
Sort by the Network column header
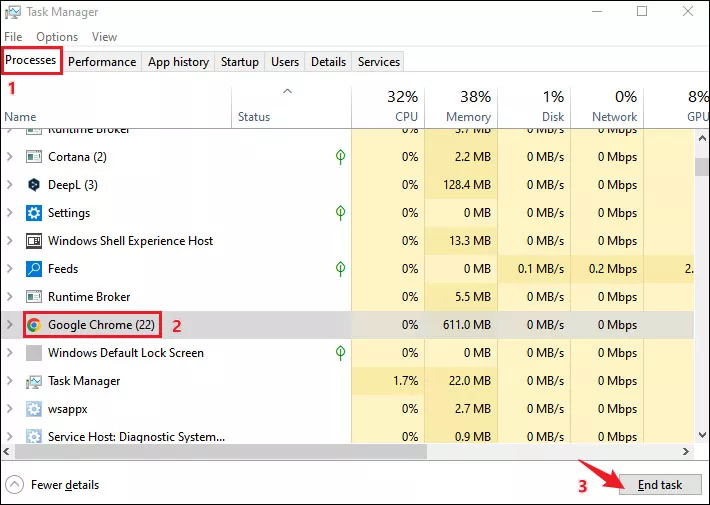pos(607,108)
